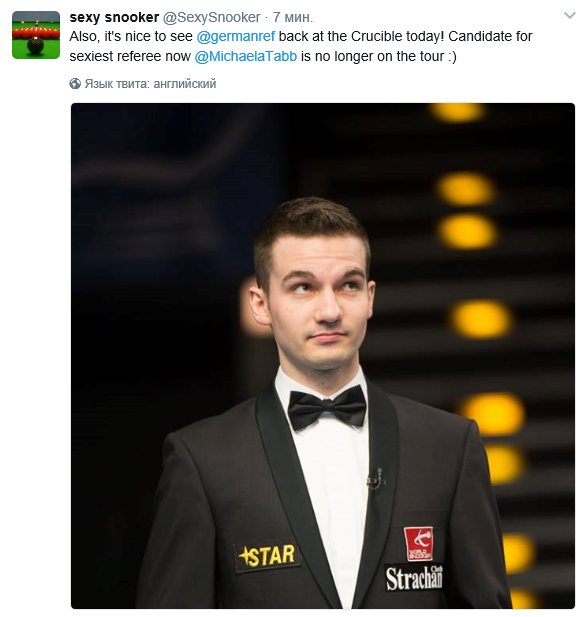This screenshot has width=586, height=617.
Task: Click the text 'is no longer on the tour'
Action: point(372,56)
